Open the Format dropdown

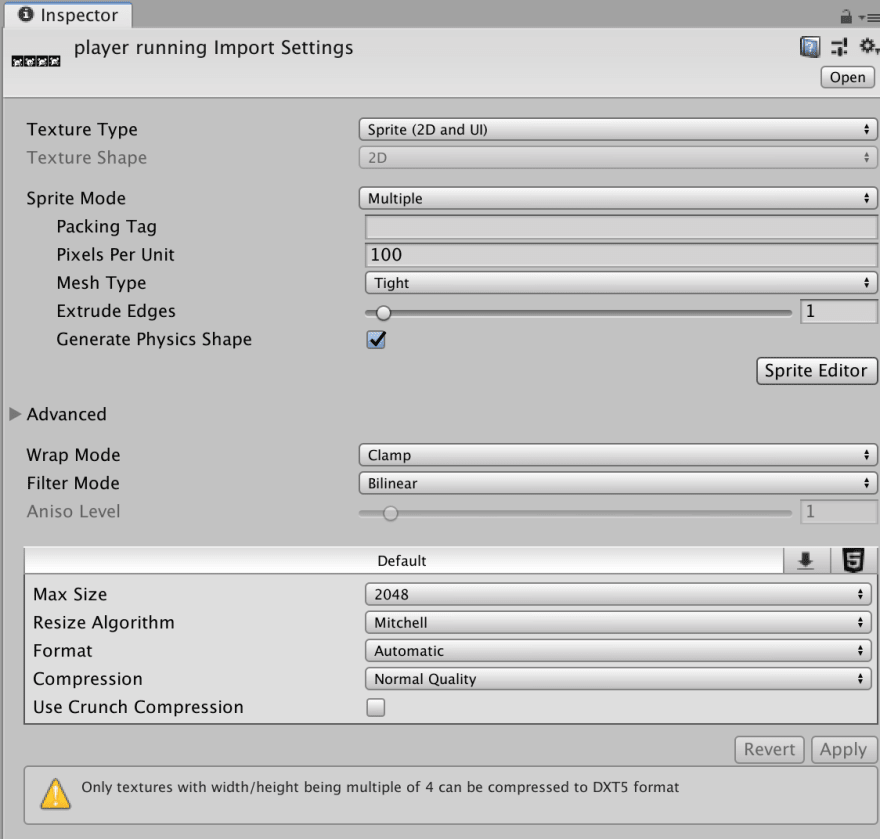tap(618, 650)
